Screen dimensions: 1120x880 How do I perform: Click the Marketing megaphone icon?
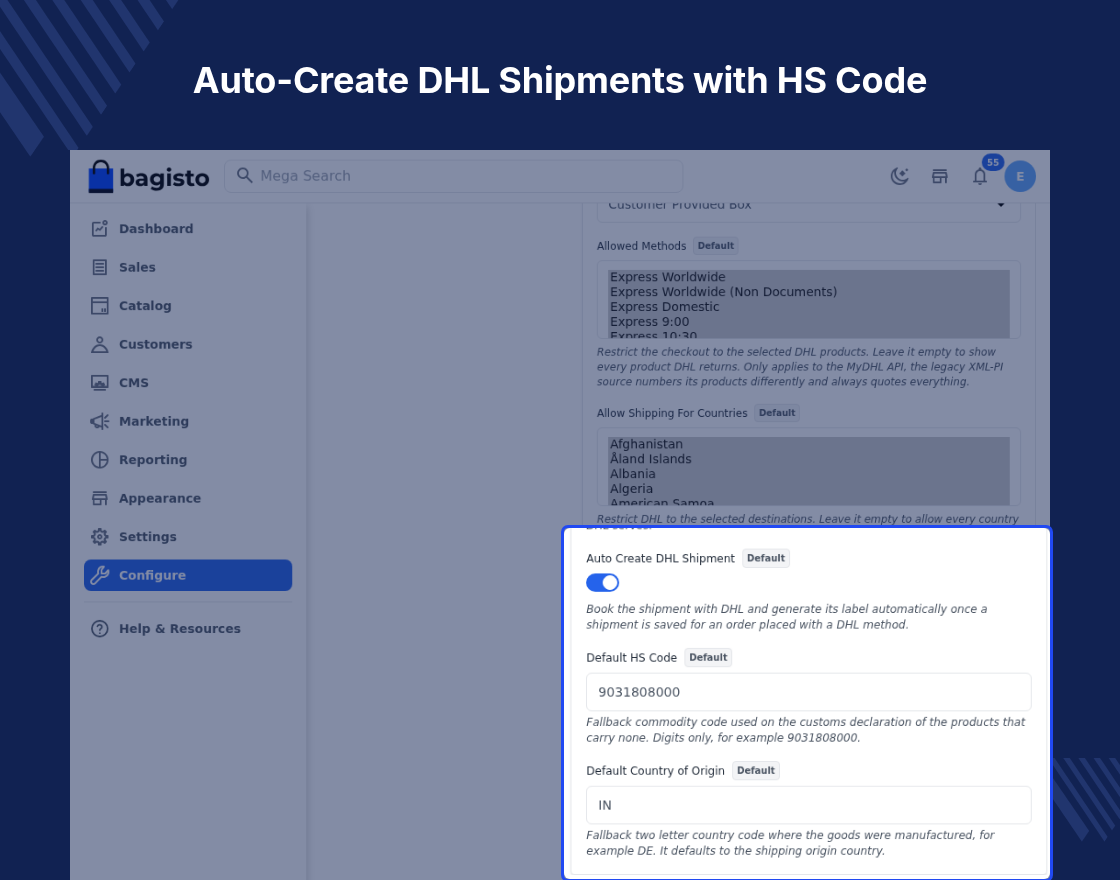click(99, 421)
